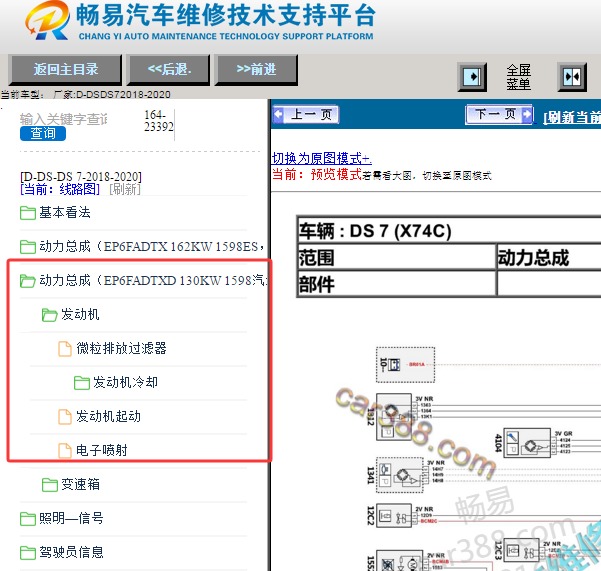Go forward with the >>前进 button
601x571 pixels.
point(256,69)
